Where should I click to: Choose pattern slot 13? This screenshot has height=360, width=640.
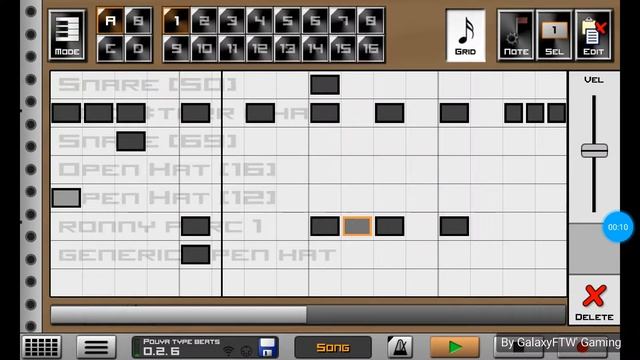coord(287,48)
